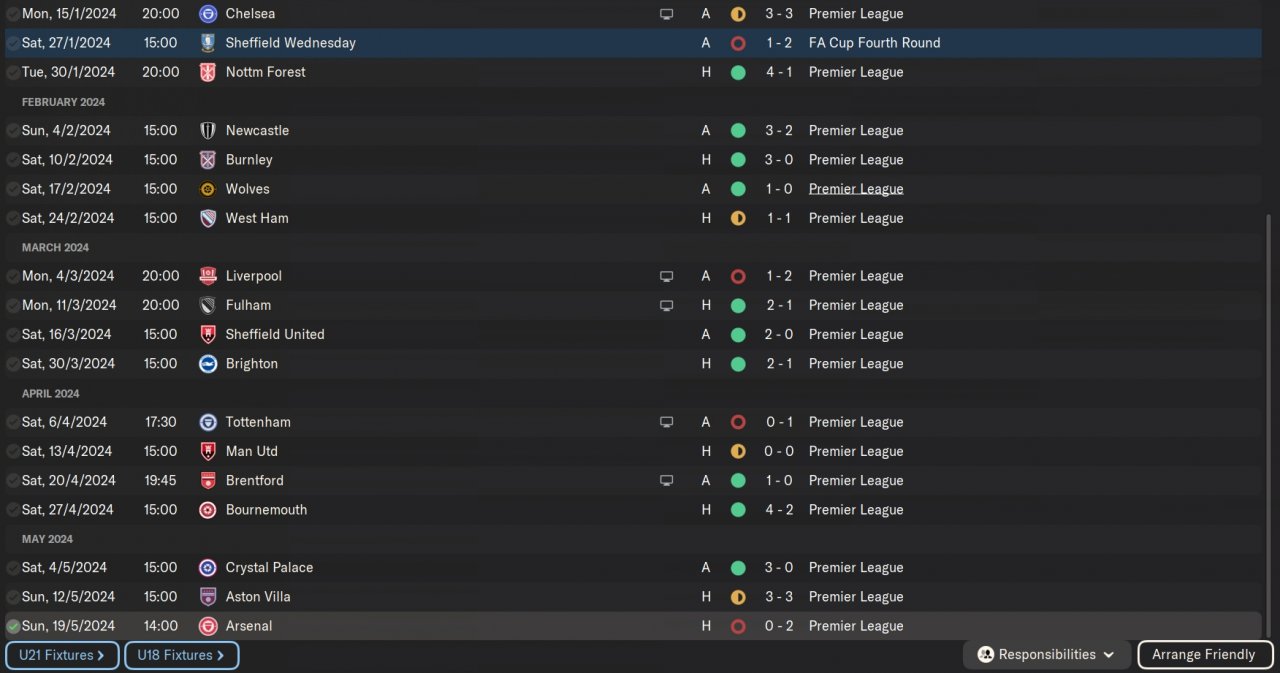Expand the U21 Fixtures list
This screenshot has width=1280, height=673.
(62, 655)
